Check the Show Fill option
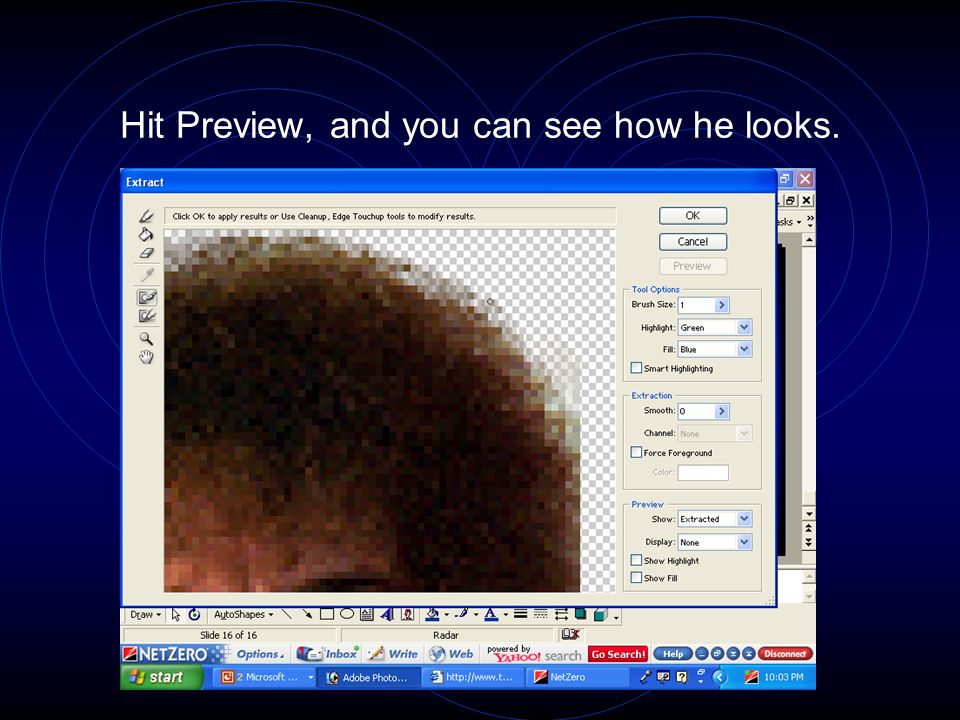The image size is (960, 720). click(636, 577)
